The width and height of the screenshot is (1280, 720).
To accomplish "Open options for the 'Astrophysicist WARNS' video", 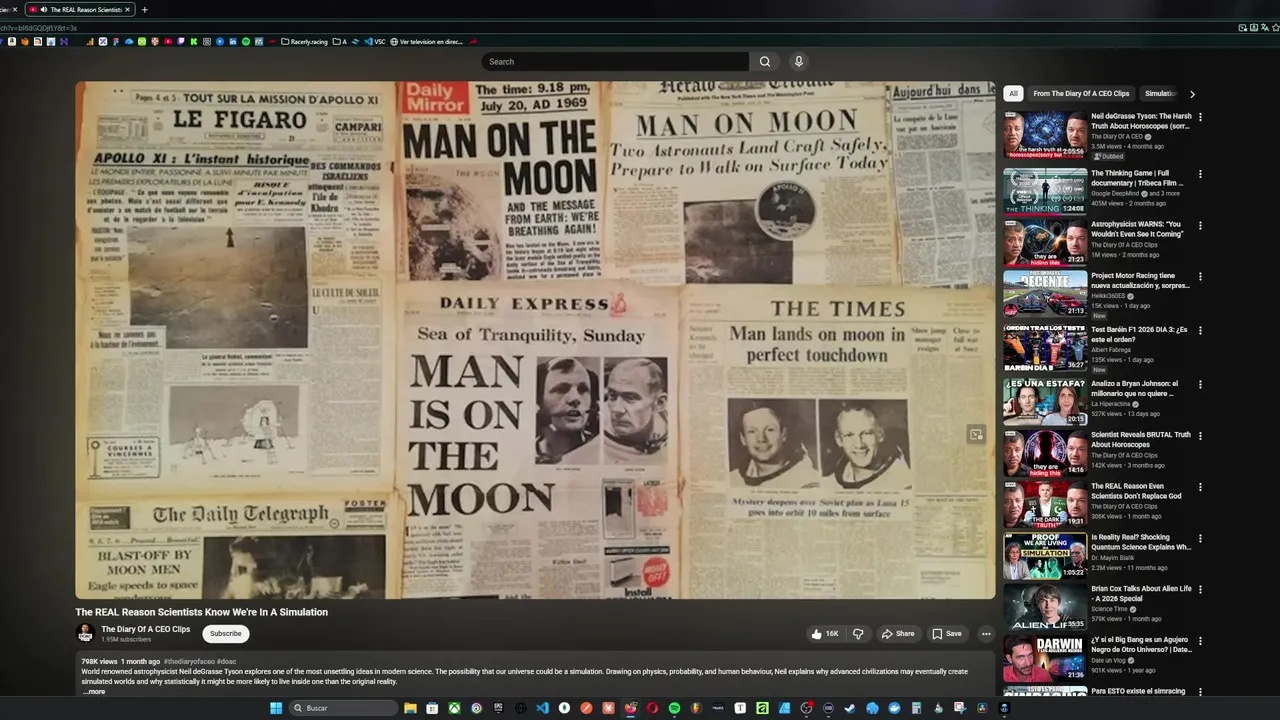I will [x=1200, y=225].
